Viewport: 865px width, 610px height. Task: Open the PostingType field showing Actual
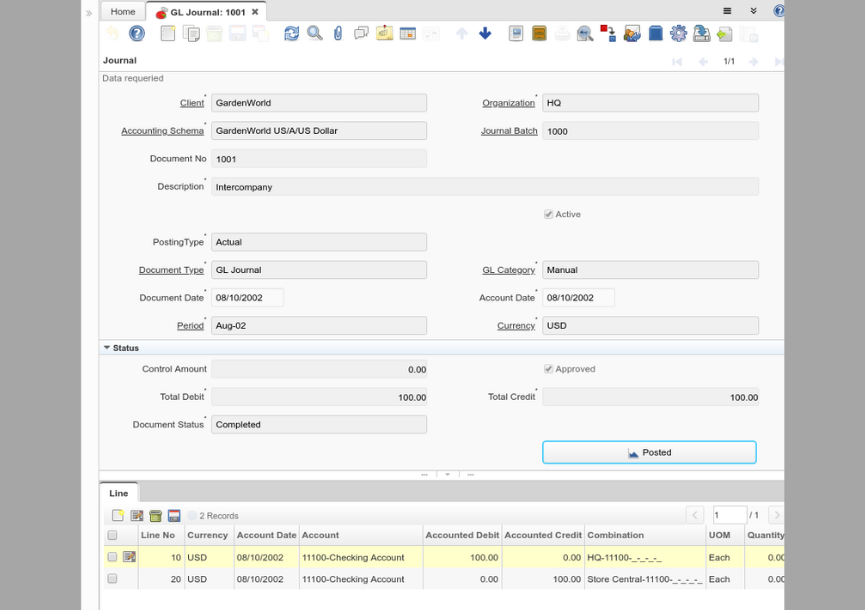[x=319, y=242]
